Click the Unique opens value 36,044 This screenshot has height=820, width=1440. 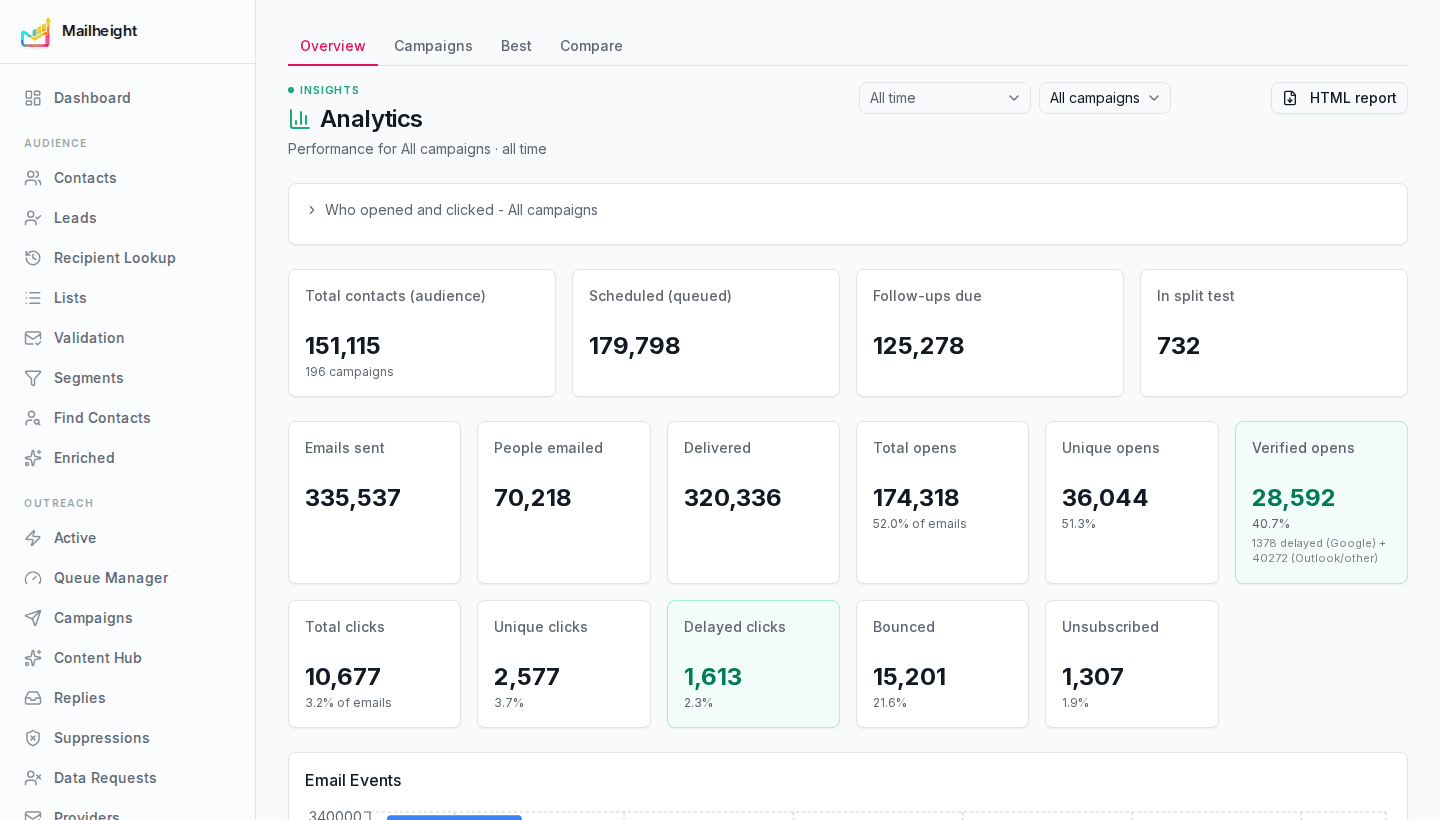(1105, 498)
